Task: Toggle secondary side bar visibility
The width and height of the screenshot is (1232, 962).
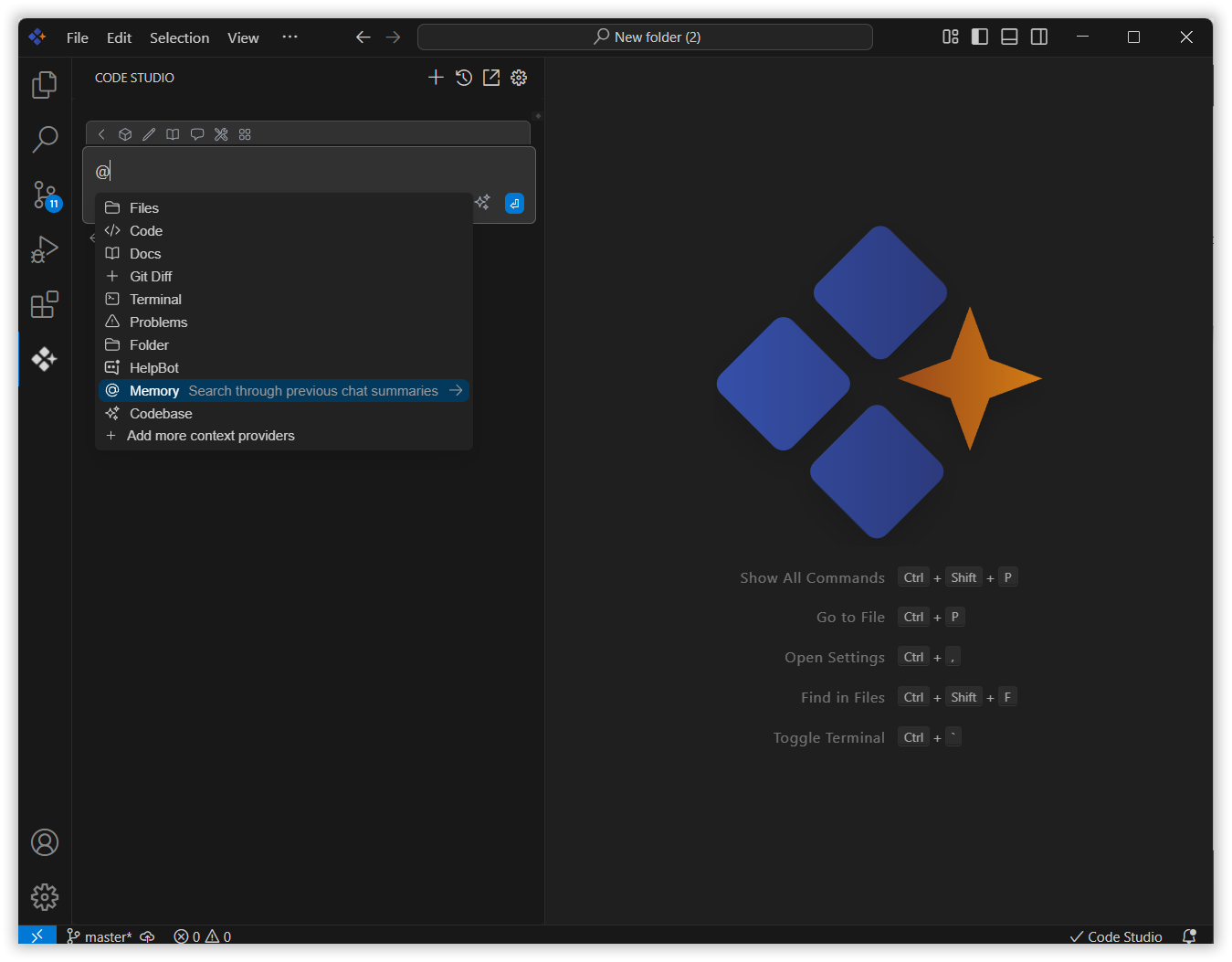Action: tap(1039, 37)
